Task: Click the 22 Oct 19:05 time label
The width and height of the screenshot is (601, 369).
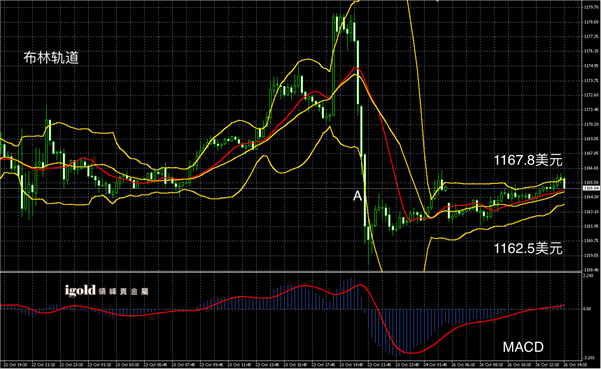Action: point(16,365)
